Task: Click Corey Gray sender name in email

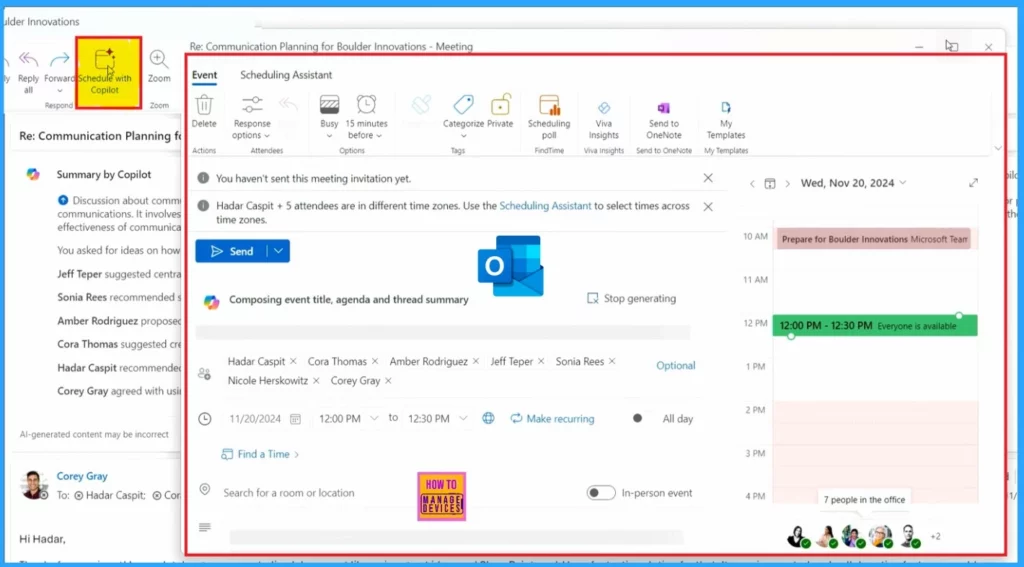Action: pos(82,476)
